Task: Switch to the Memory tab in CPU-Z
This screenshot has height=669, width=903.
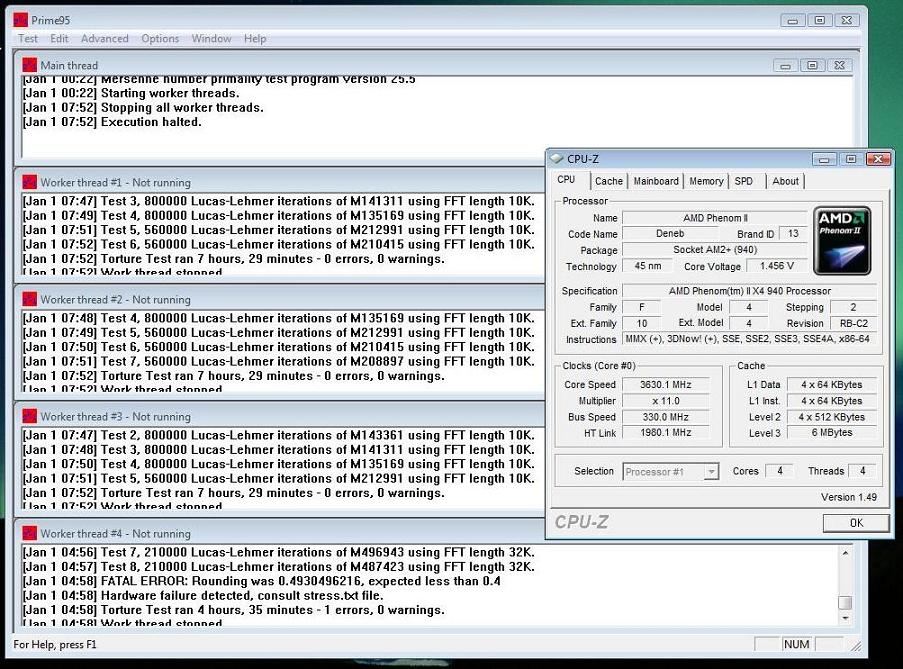Action: click(x=706, y=181)
